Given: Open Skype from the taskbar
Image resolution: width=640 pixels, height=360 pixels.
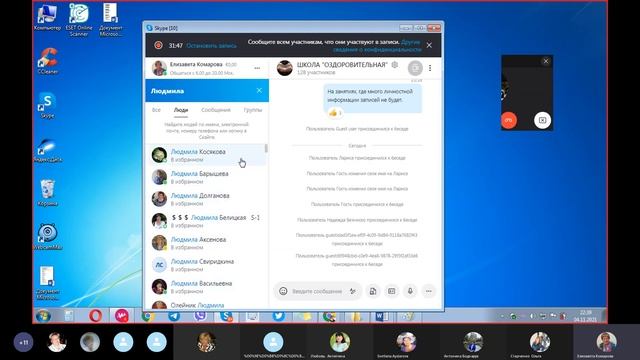Looking at the screenshot, I should (226, 316).
